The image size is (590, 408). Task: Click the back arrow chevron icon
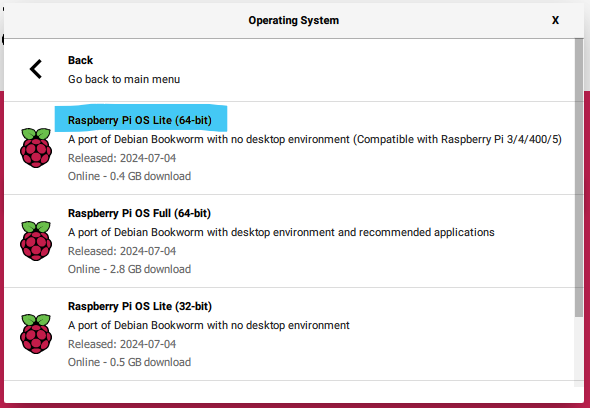(x=36, y=69)
